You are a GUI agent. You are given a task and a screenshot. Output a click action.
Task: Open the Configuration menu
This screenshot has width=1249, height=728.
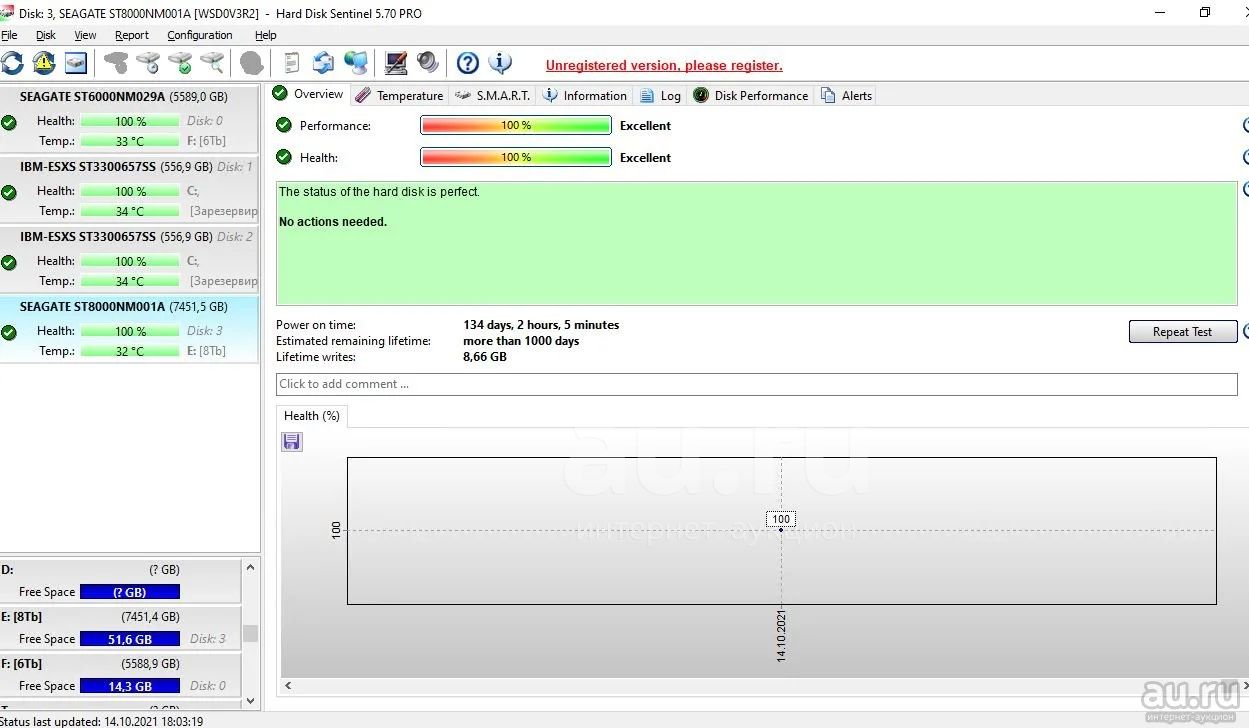(x=200, y=35)
